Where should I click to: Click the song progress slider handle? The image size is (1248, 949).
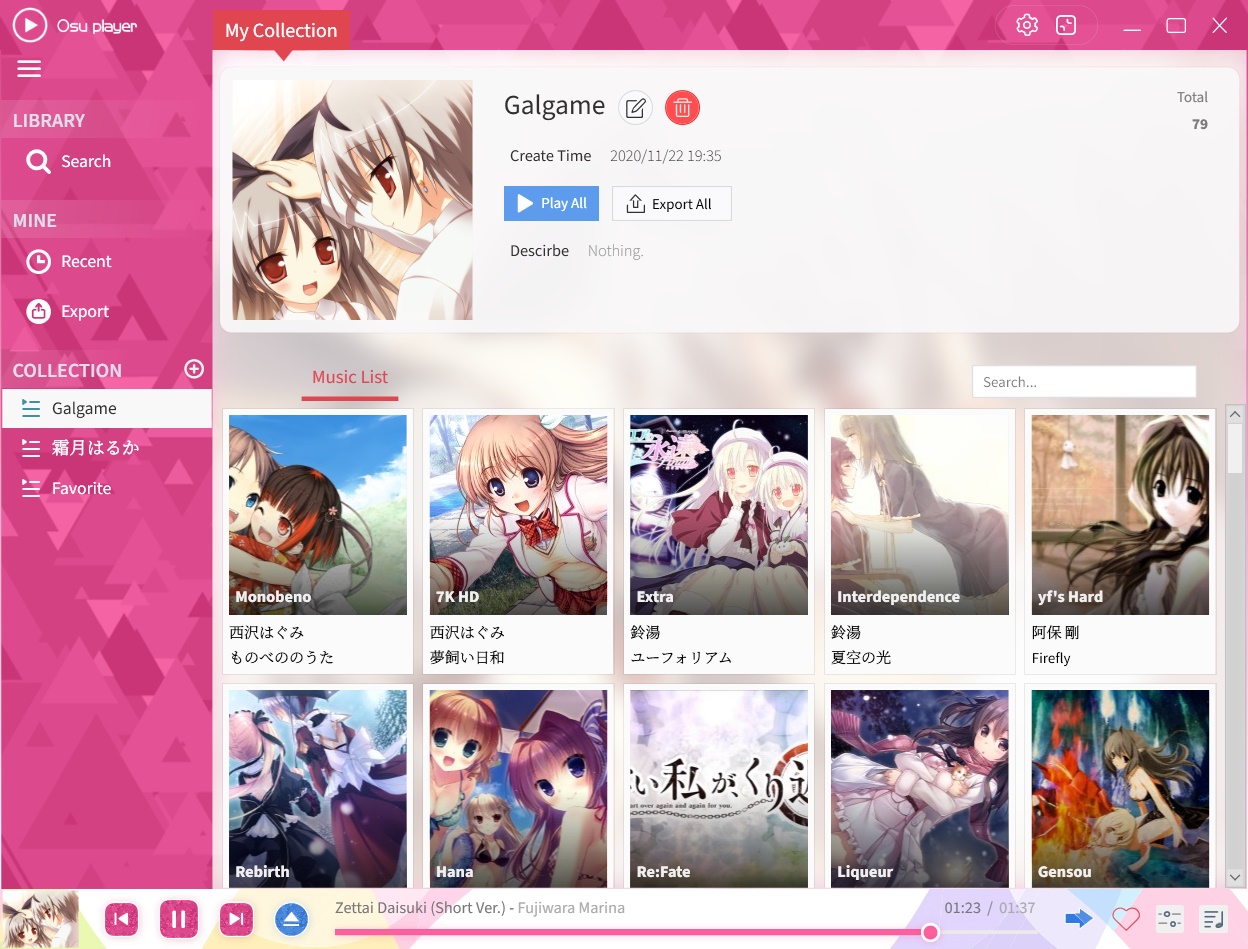point(930,932)
